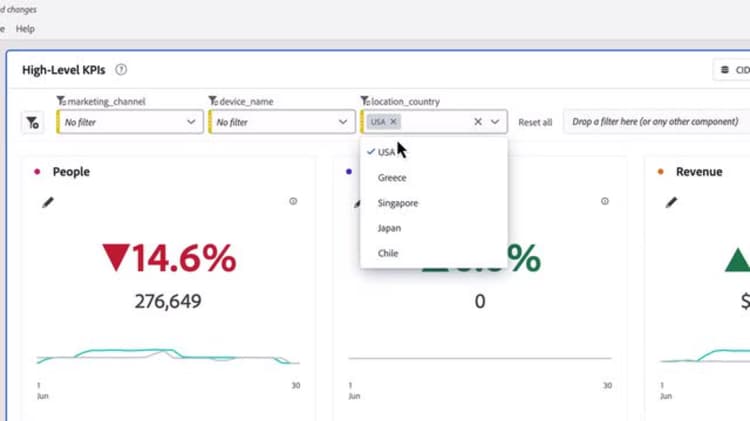Open the marketing_channel filter dropdown
Image resolution: width=750 pixels, height=421 pixels.
[x=130, y=122]
